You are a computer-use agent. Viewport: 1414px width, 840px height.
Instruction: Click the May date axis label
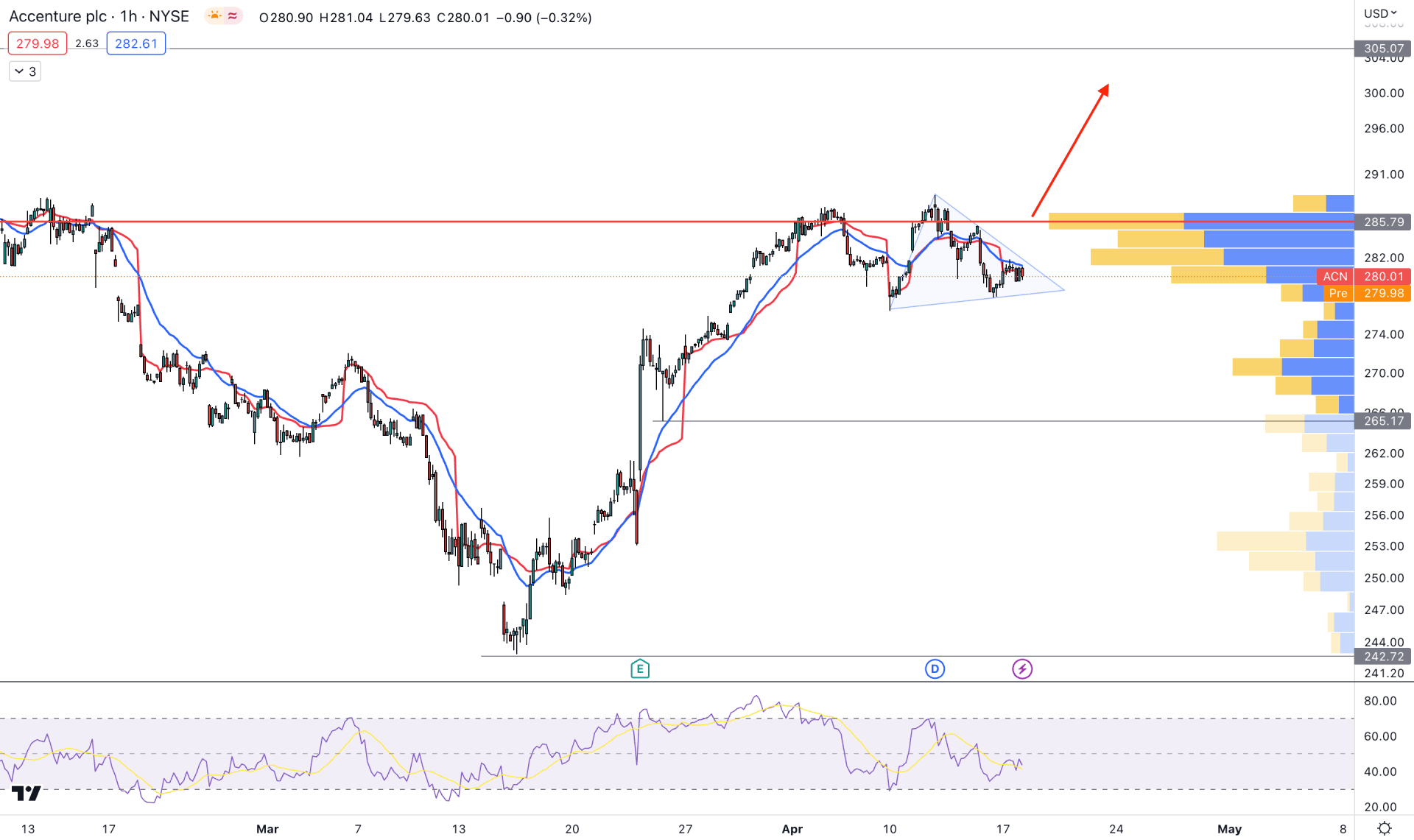[1229, 829]
